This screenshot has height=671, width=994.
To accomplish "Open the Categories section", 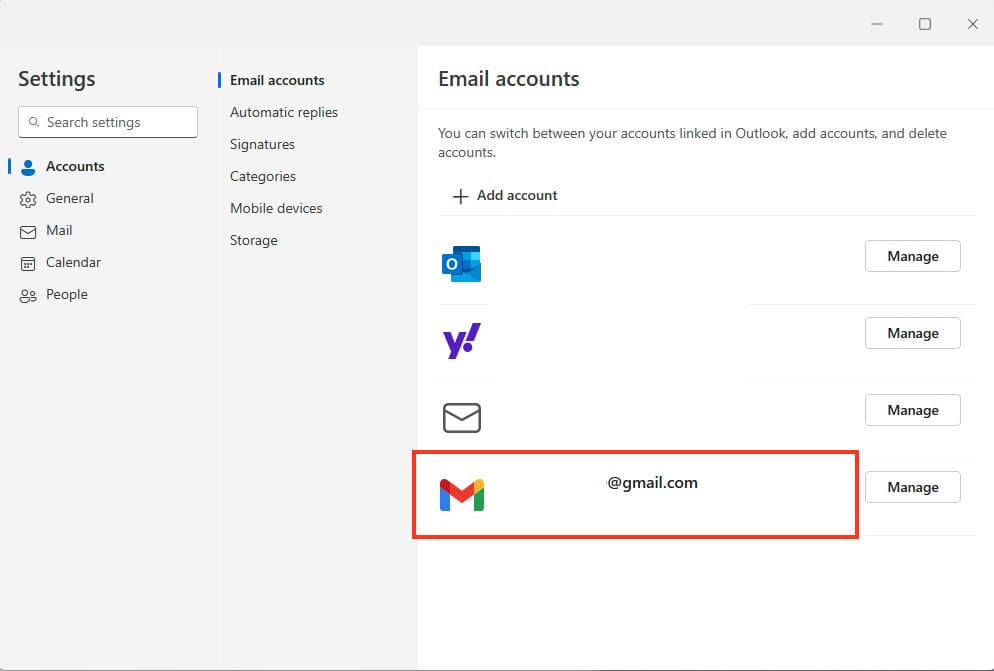I will pyautogui.click(x=262, y=176).
